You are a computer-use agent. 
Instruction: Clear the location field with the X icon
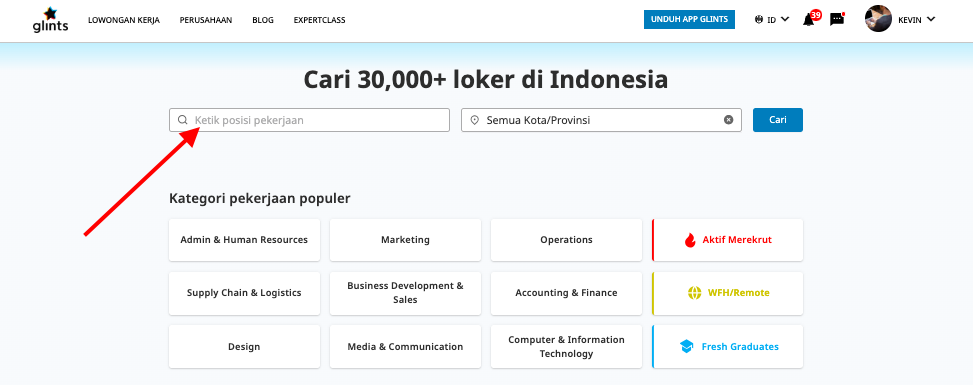coord(729,120)
